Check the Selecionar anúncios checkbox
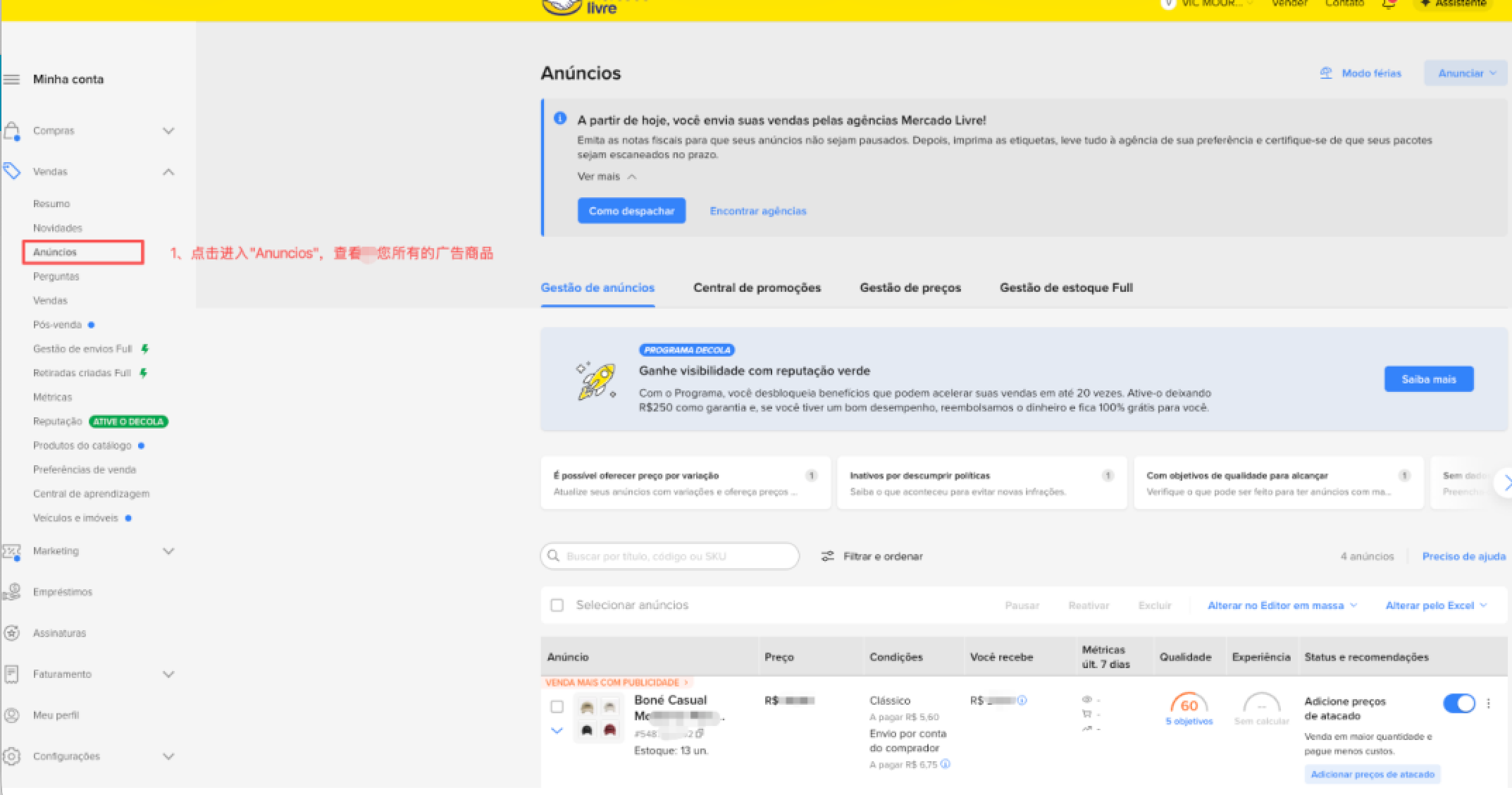Viewport: 1512px width, 795px height. click(557, 605)
